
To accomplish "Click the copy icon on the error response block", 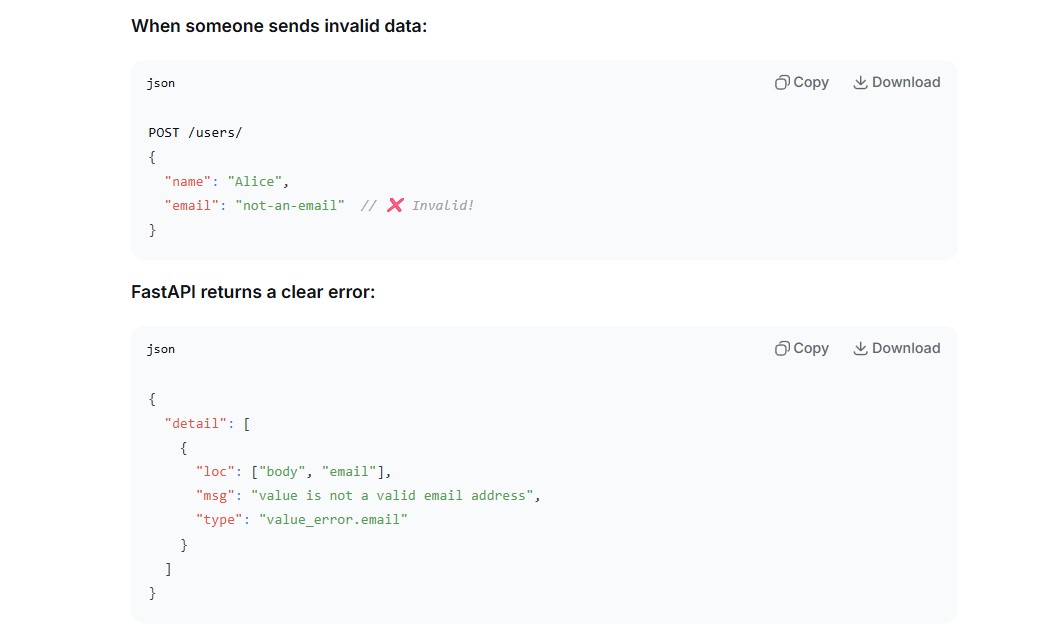I will [782, 348].
